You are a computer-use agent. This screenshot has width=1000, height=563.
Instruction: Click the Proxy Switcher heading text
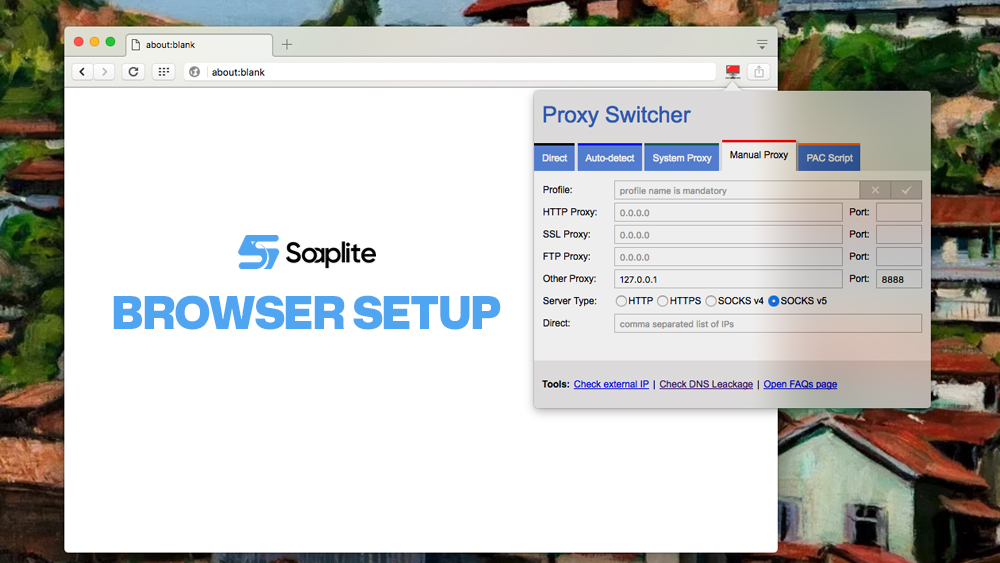coord(616,115)
